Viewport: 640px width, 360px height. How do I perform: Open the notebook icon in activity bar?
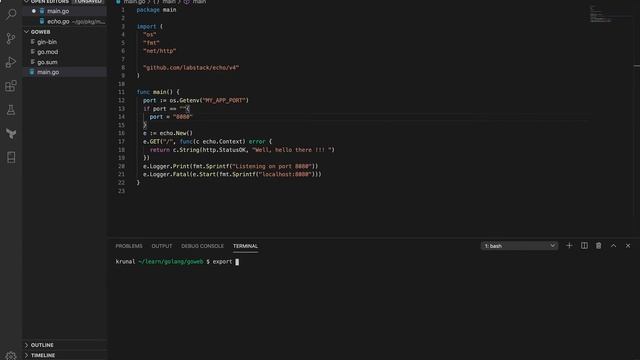(x=11, y=157)
